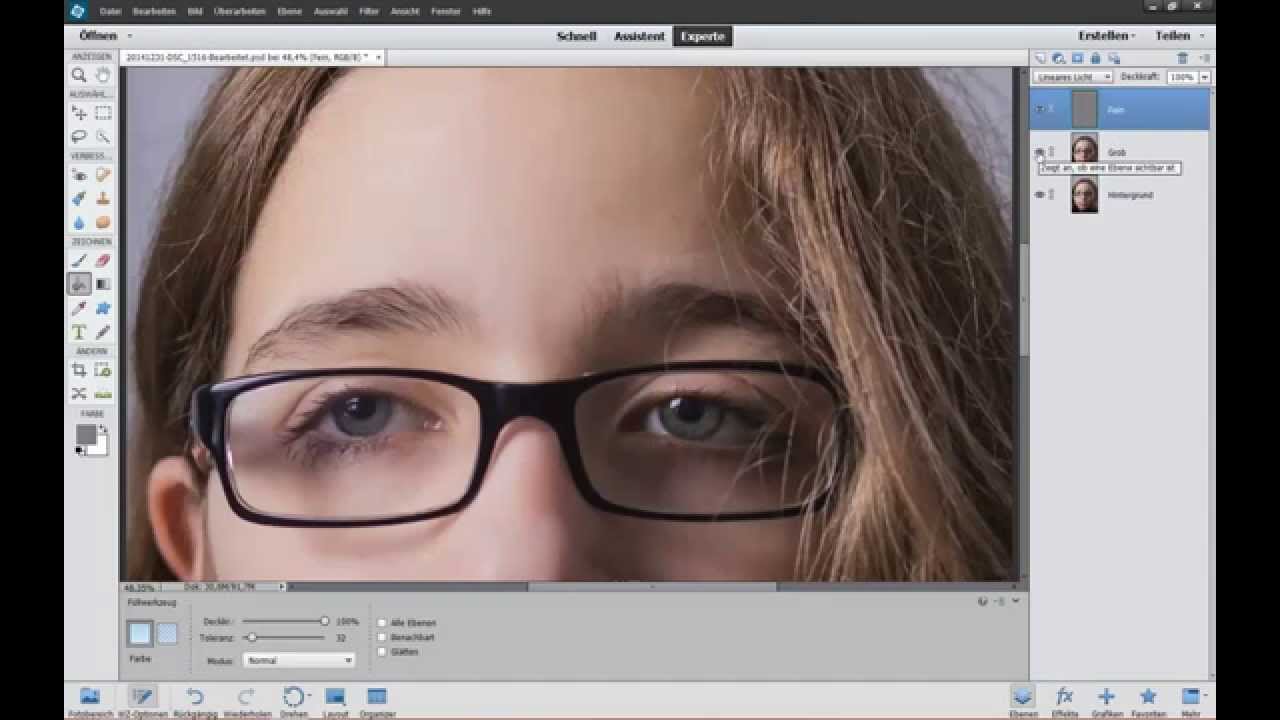Select the Custom Shape tool
The image size is (1280, 720).
tap(102, 308)
